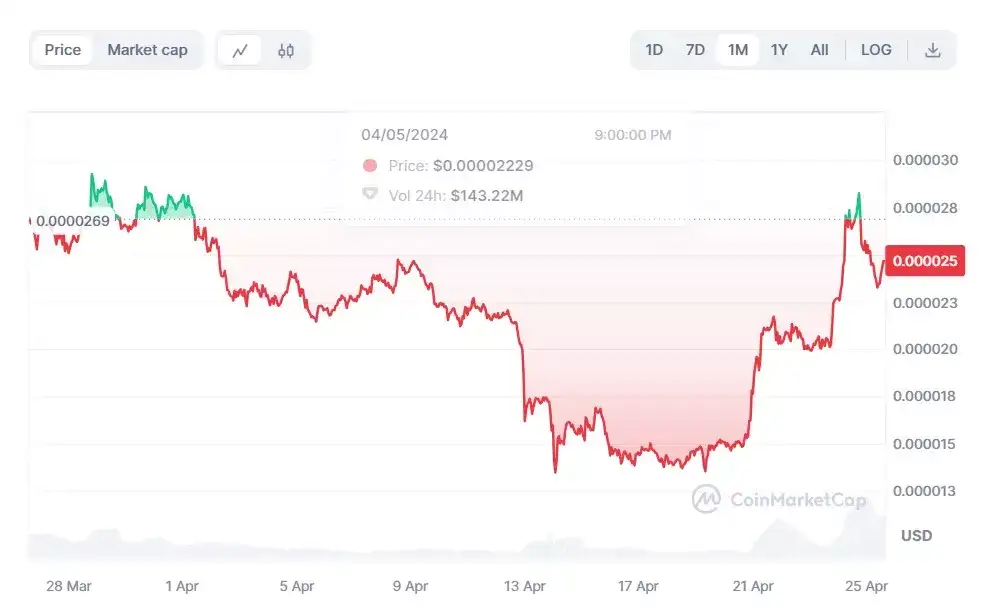This screenshot has width=984, height=616.
Task: Toggle the LOG scale option
Action: [876, 50]
